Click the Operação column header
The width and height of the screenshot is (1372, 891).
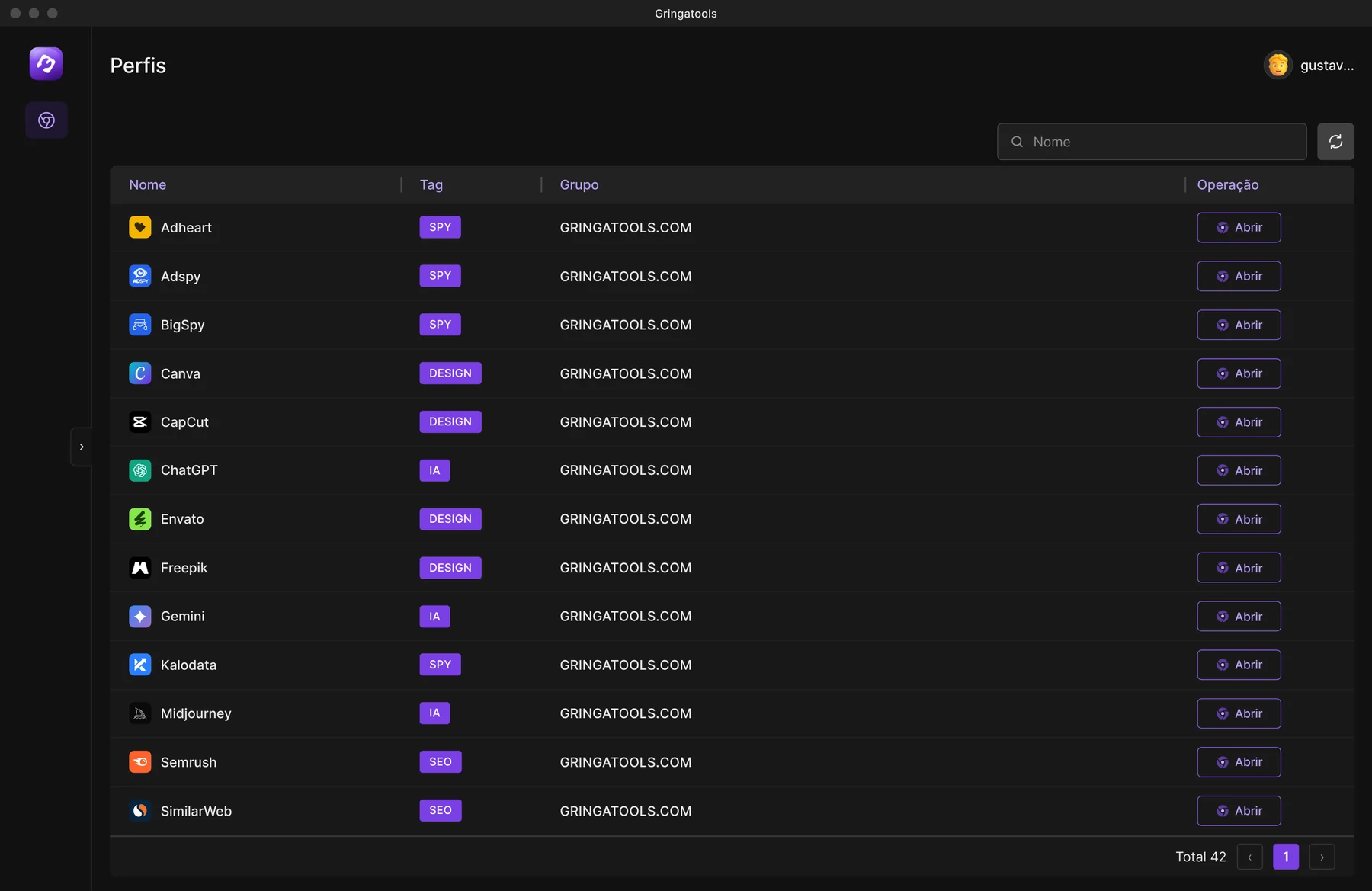tap(1228, 184)
